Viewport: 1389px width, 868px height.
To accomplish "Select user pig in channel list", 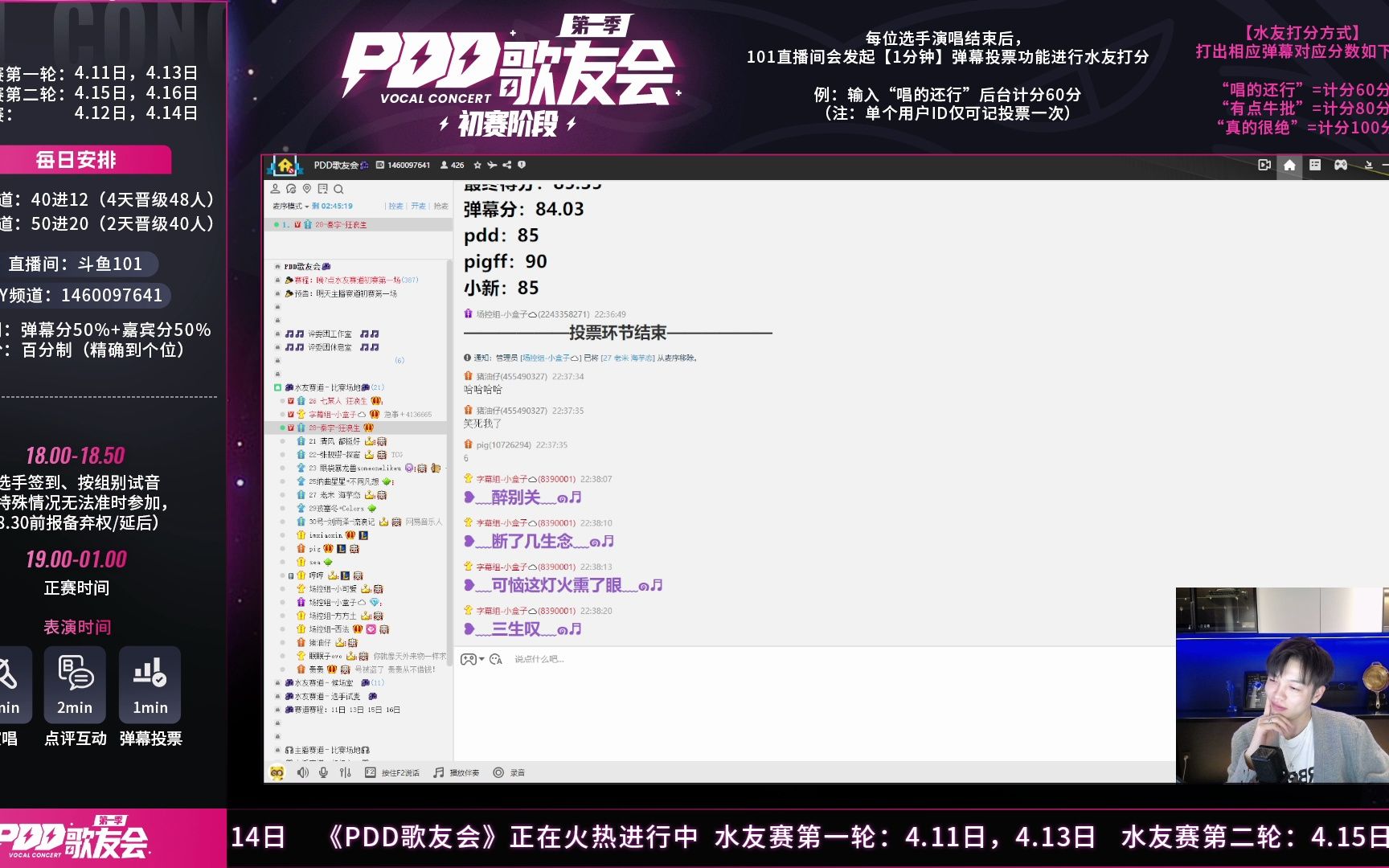I will pos(314,549).
